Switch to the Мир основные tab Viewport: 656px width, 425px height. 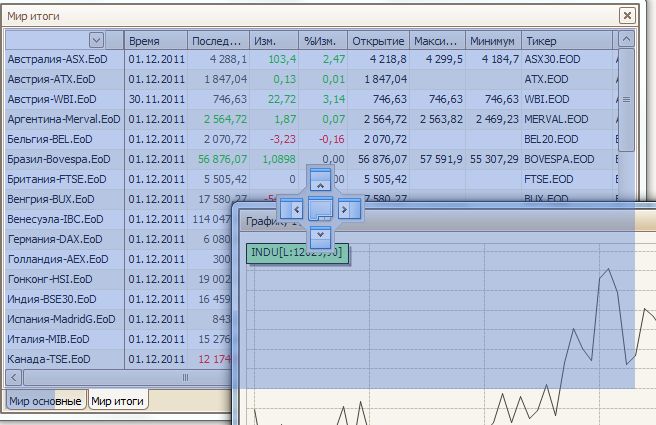pyautogui.click(x=45, y=401)
